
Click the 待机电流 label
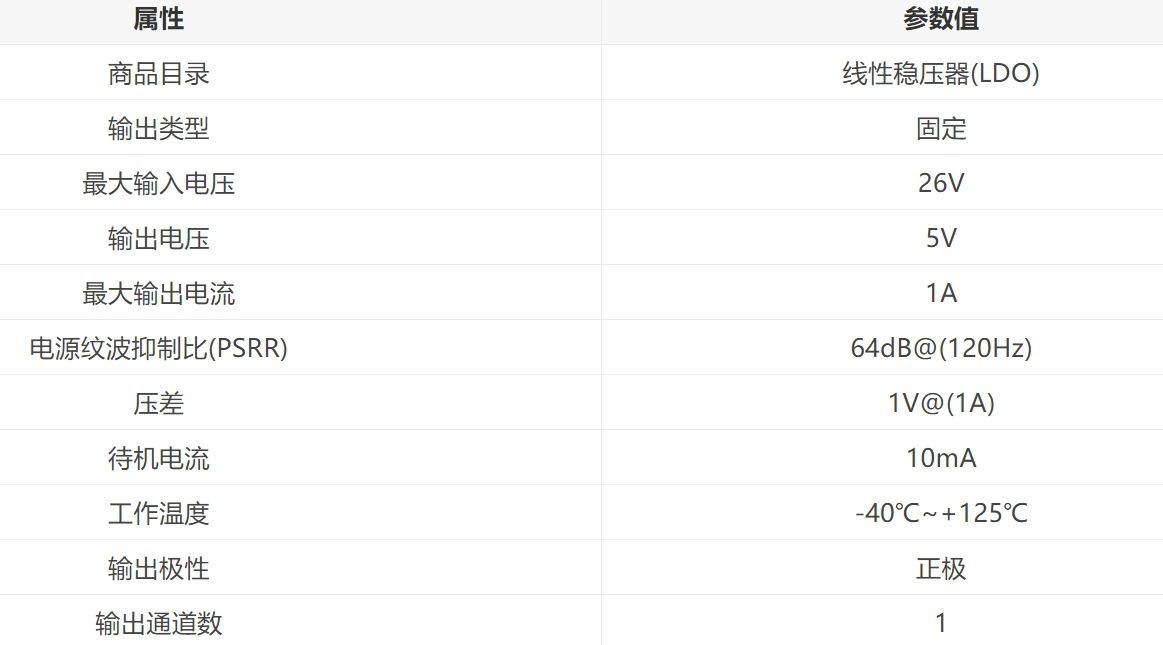[158, 459]
